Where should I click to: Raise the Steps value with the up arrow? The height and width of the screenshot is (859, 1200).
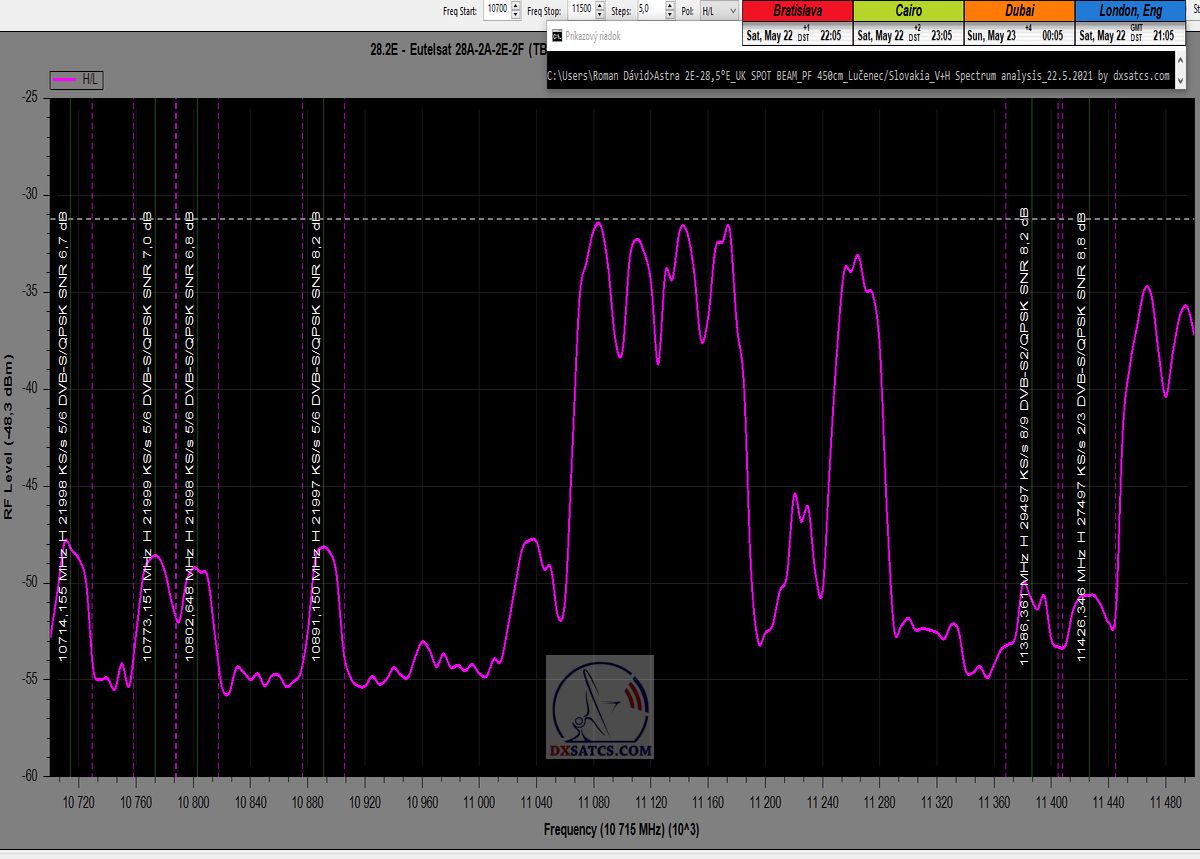click(670, 6)
